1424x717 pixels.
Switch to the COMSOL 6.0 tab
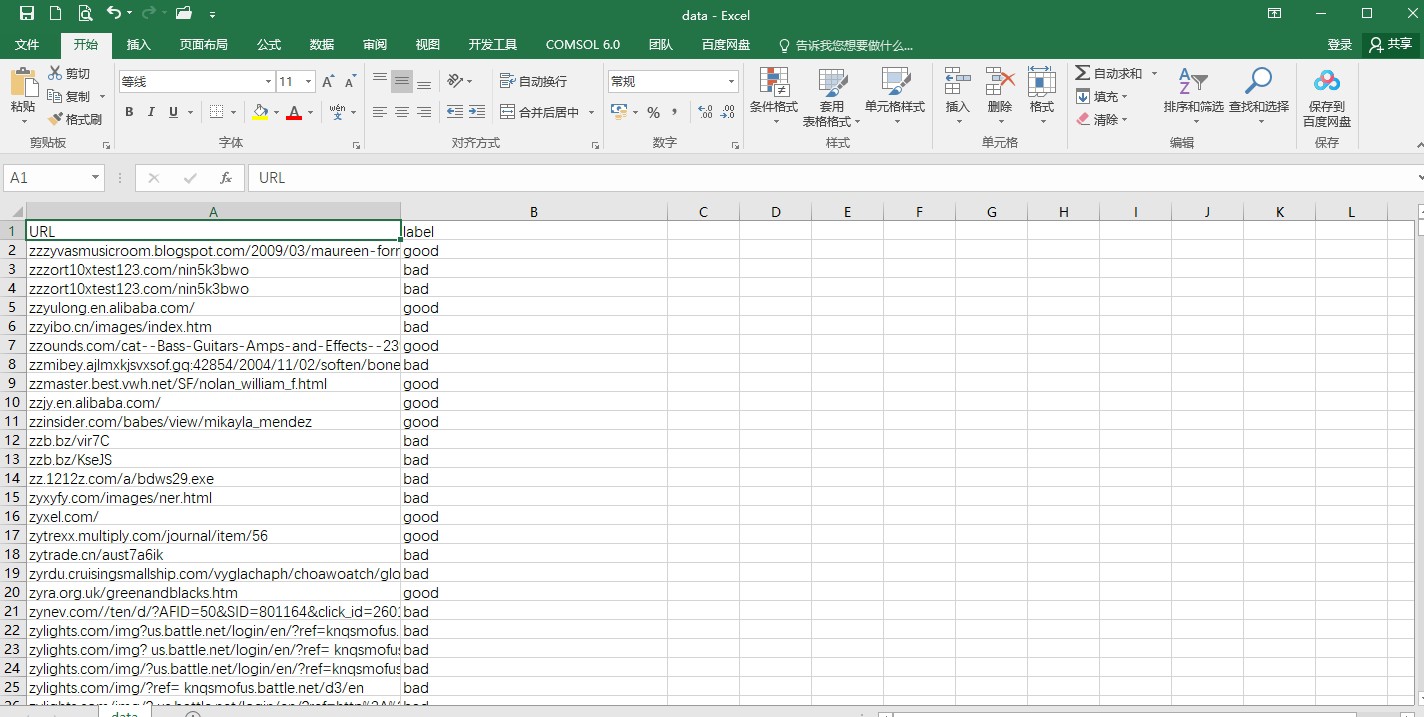click(583, 45)
